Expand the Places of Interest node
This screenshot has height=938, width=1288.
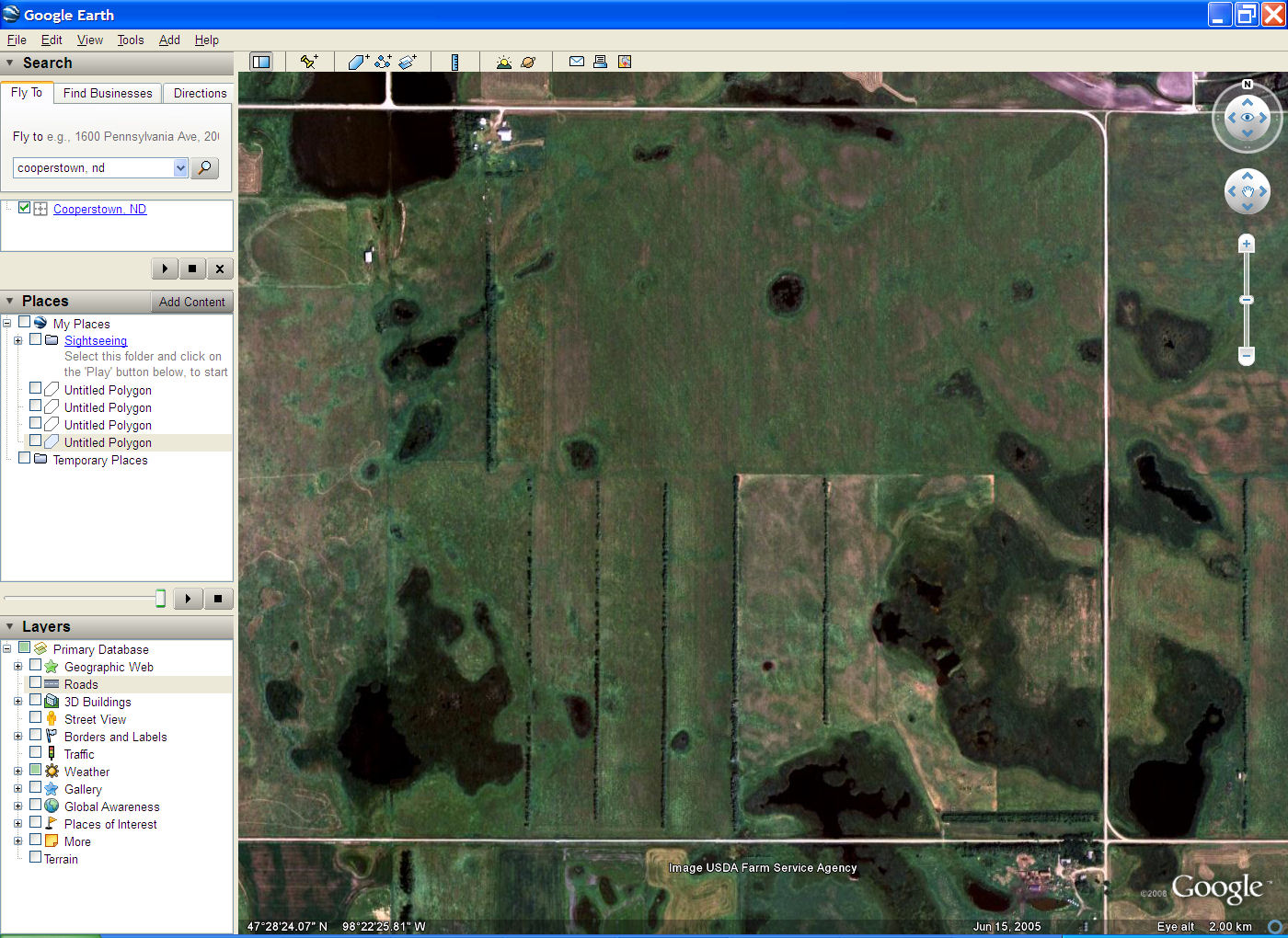tap(17, 824)
